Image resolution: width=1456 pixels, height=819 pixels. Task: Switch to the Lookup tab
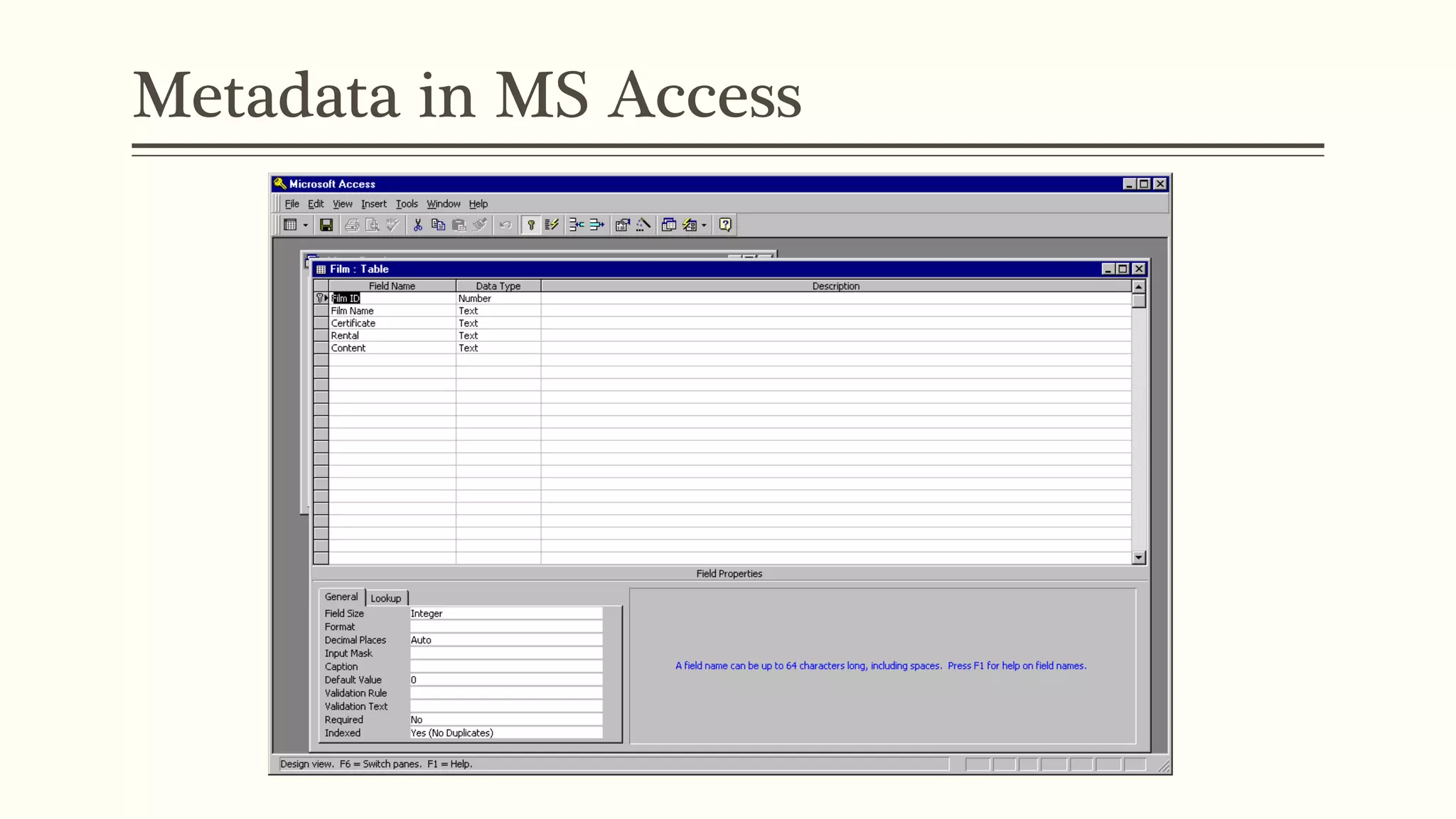point(386,599)
